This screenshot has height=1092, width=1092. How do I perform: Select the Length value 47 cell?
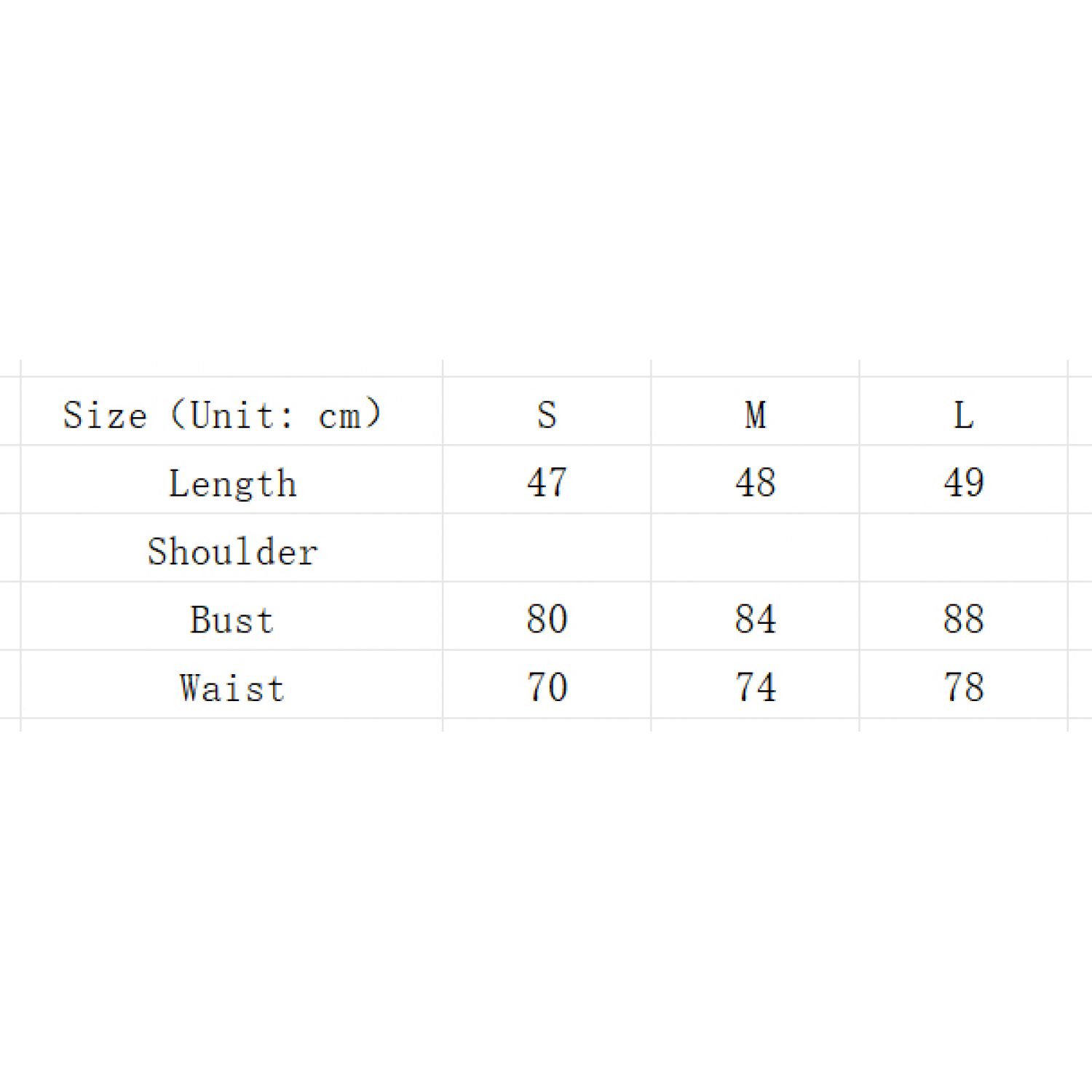coord(547,482)
